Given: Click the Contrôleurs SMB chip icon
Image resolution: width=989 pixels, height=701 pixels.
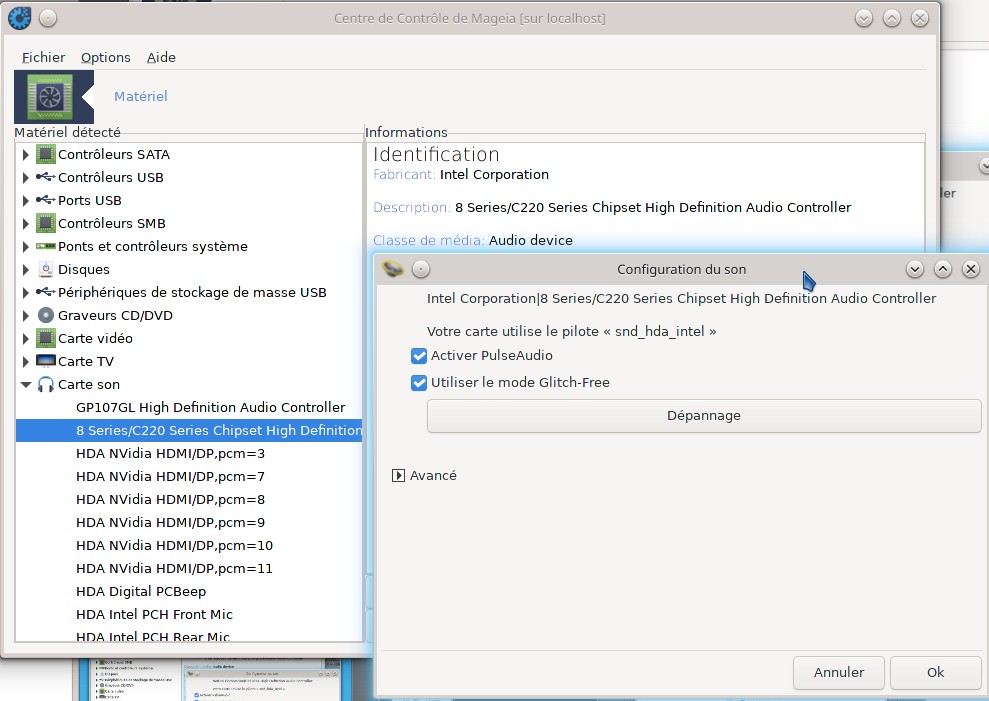Looking at the screenshot, I should pos(45,223).
